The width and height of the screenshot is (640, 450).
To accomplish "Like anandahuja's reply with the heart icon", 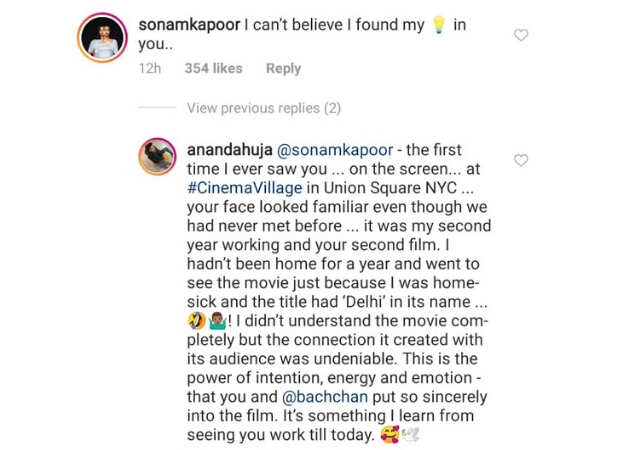I will pos(520,160).
